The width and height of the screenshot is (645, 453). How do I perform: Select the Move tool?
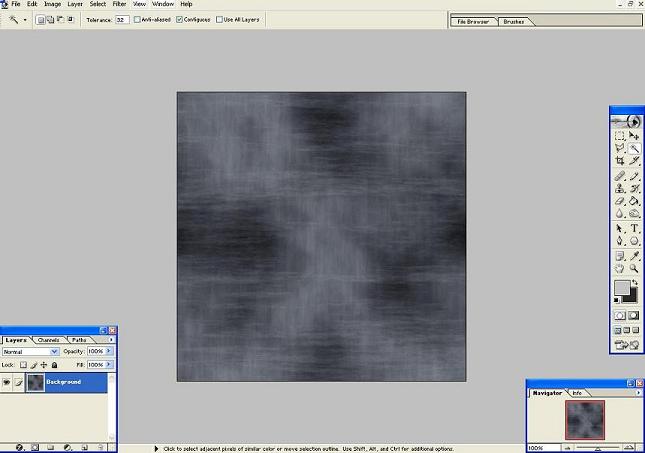[x=635, y=135]
